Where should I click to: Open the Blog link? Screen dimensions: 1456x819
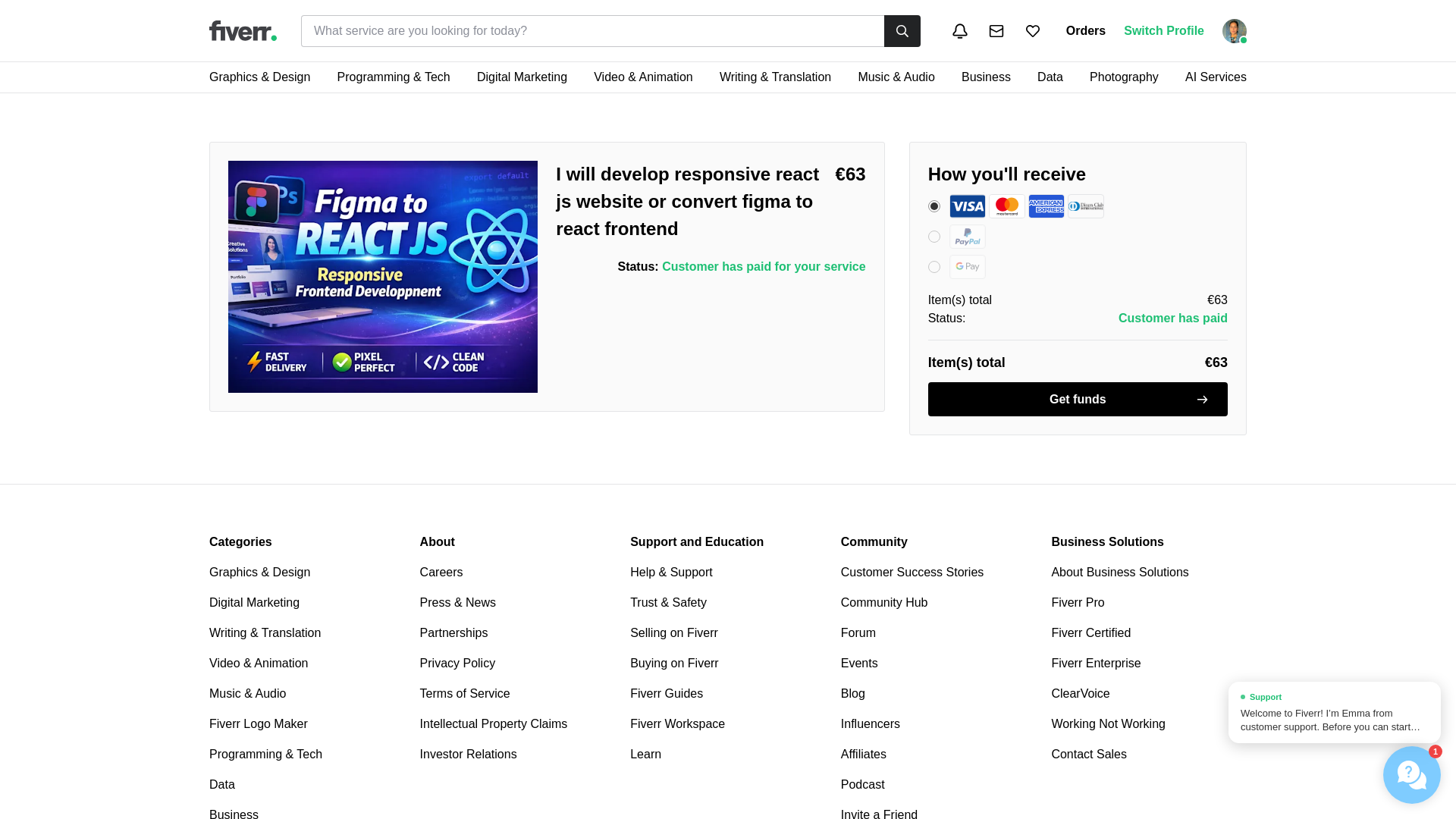(x=852, y=694)
